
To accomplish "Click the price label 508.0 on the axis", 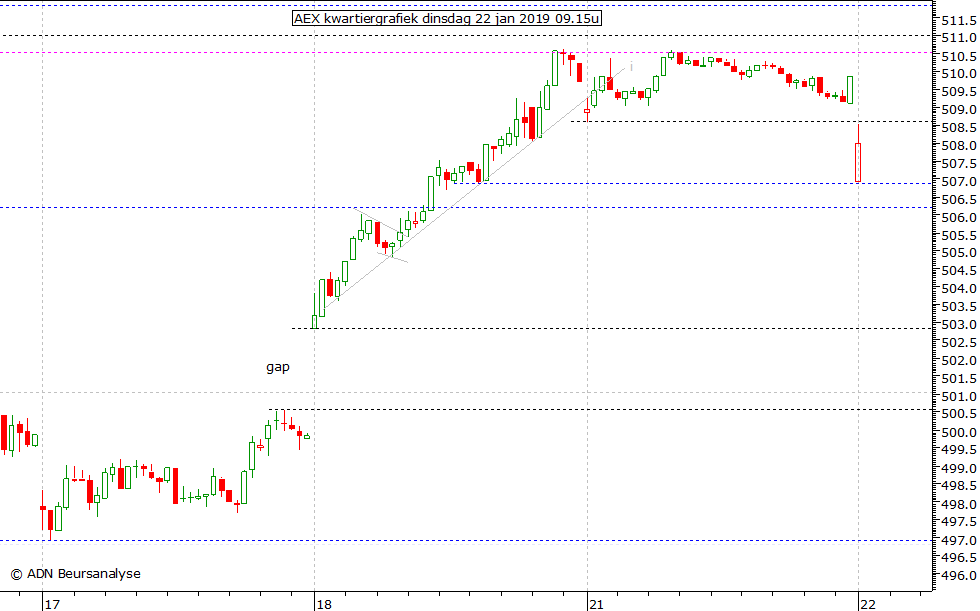I will [x=959, y=146].
